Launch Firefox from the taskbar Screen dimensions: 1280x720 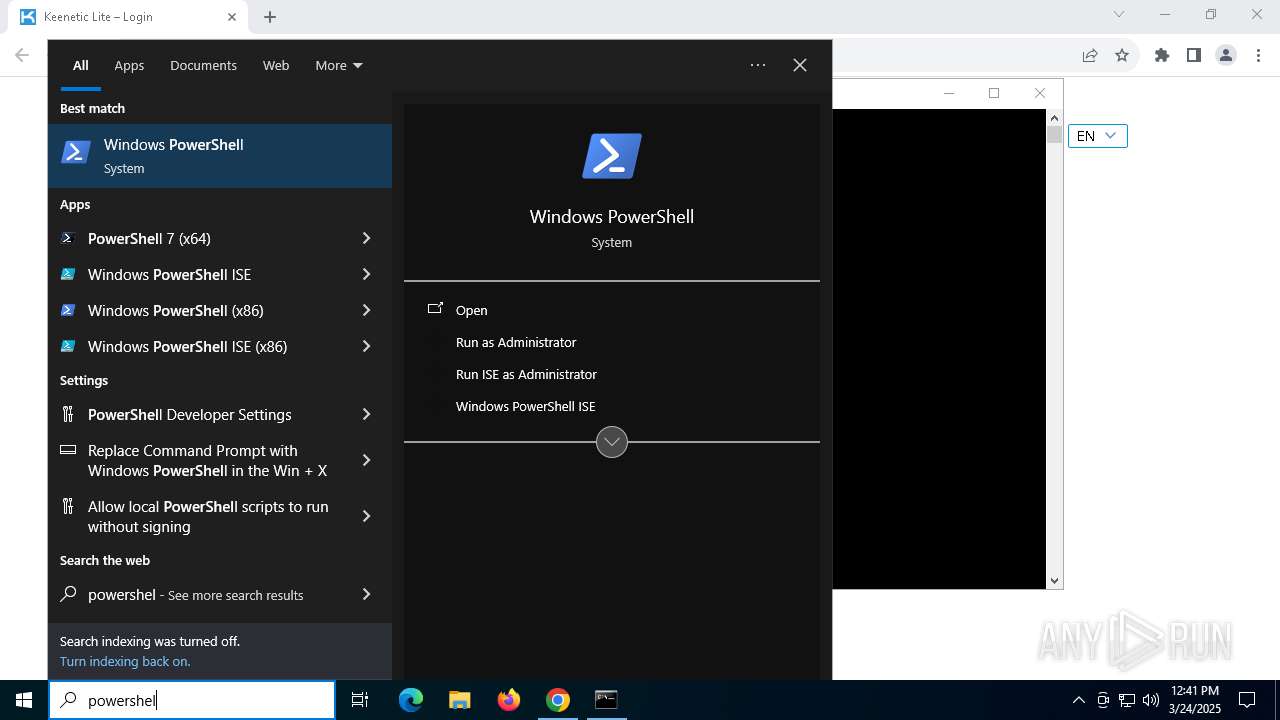click(x=509, y=700)
